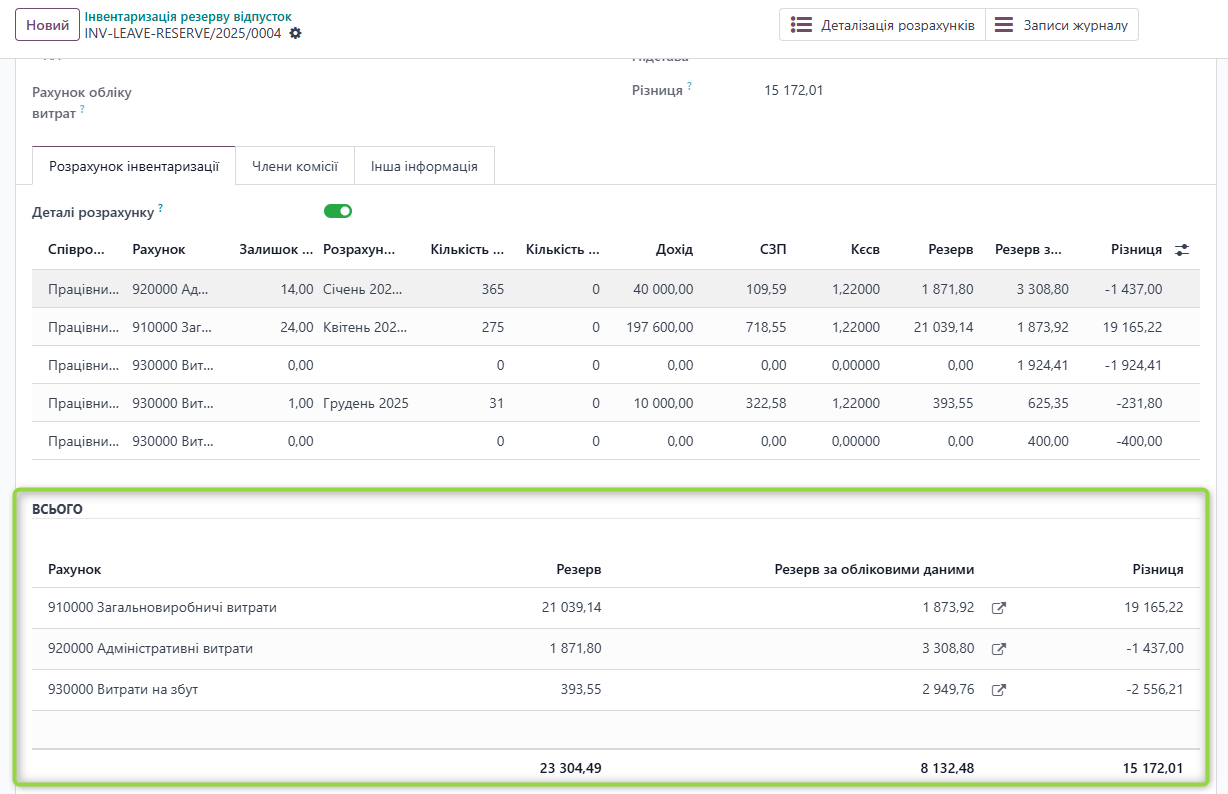Open external link for 910000 Загальновиробничі витрати
The image size is (1228, 794).
tap(998, 608)
